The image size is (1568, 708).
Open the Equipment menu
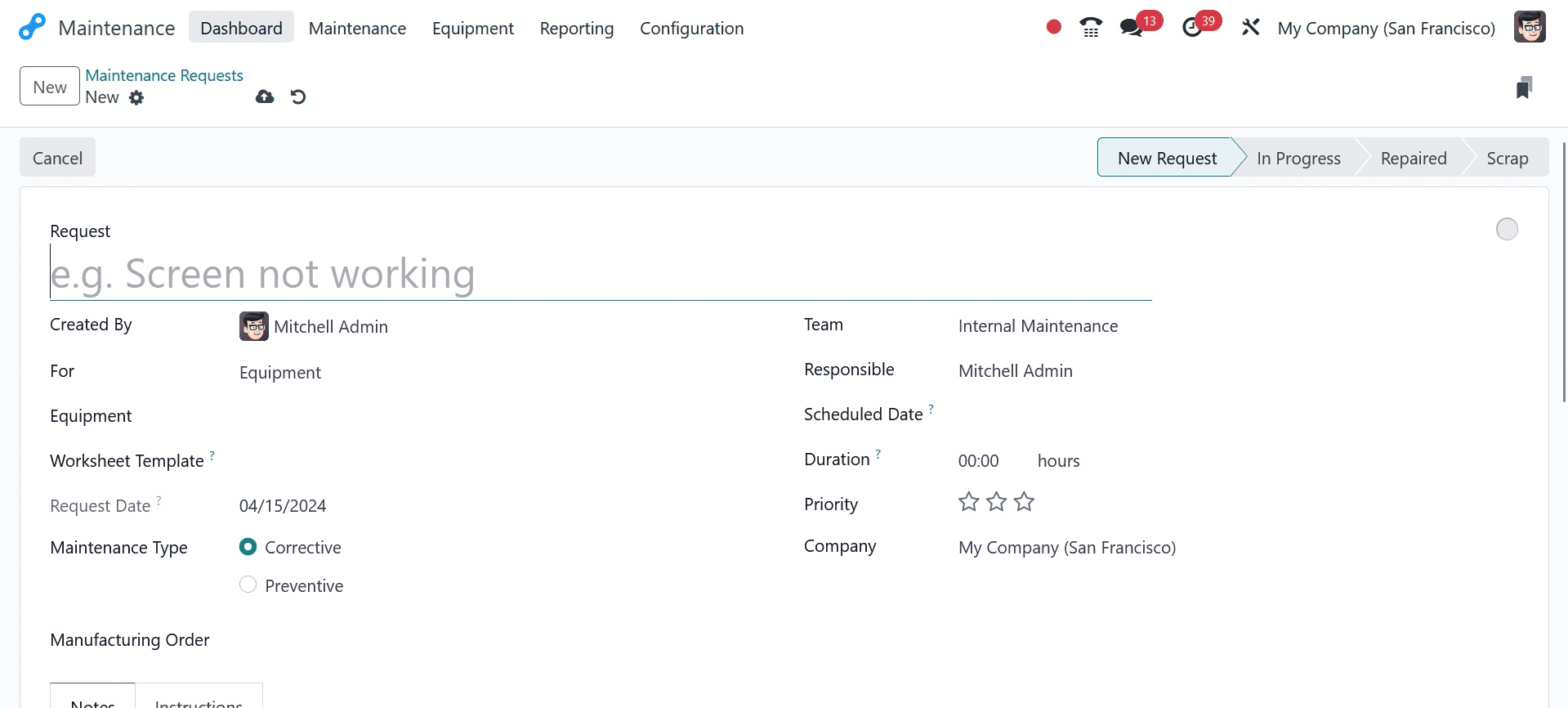tap(472, 28)
